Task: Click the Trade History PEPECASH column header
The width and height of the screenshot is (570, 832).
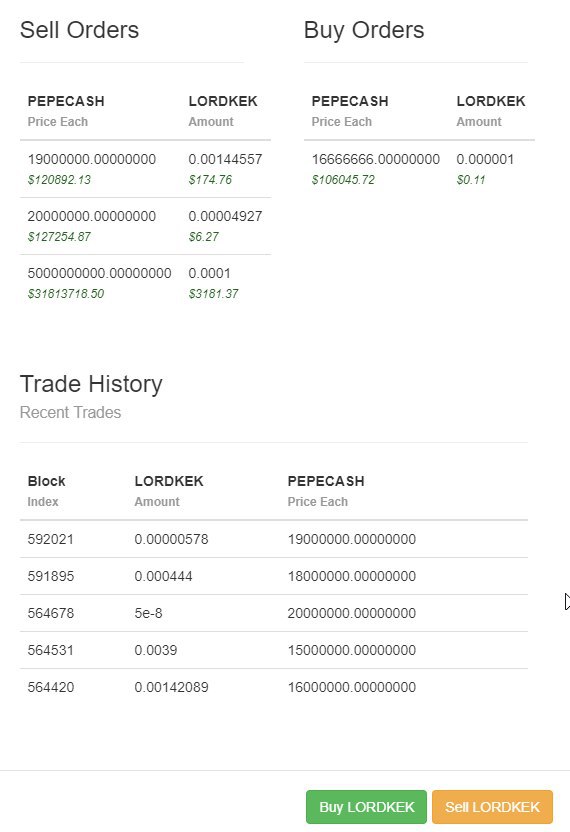Action: [x=326, y=481]
